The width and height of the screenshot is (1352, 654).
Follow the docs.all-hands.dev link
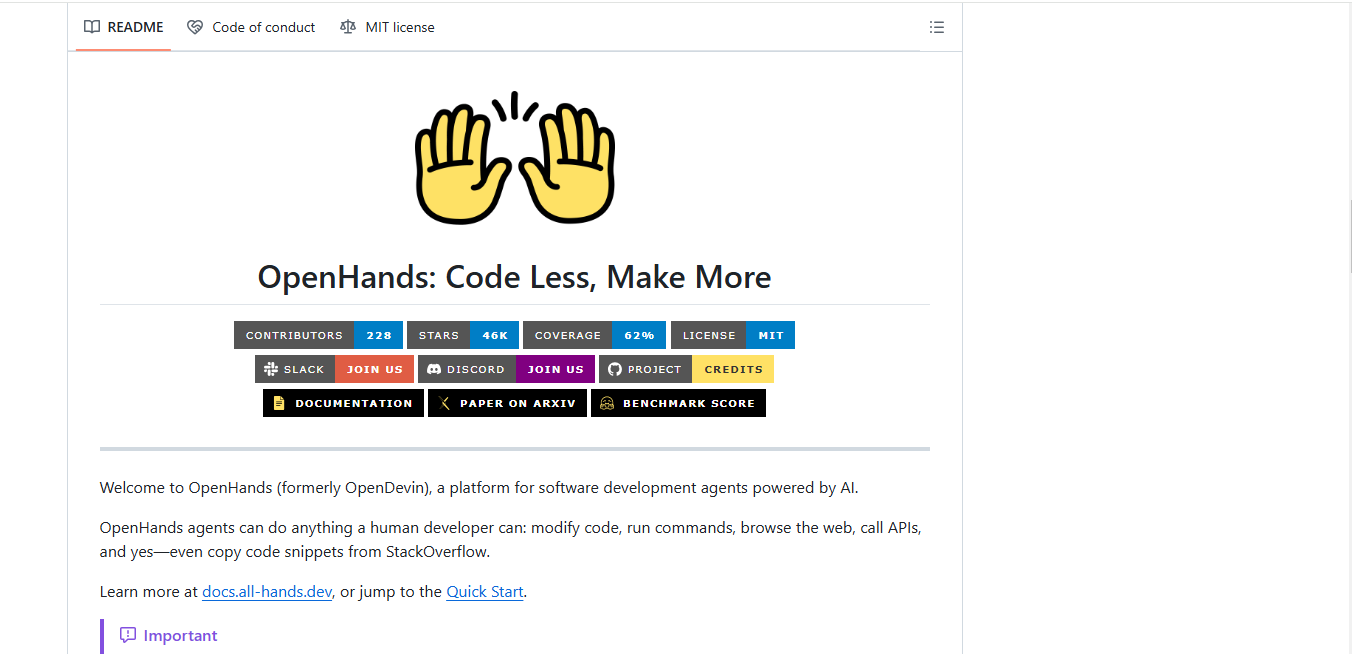coord(267,591)
